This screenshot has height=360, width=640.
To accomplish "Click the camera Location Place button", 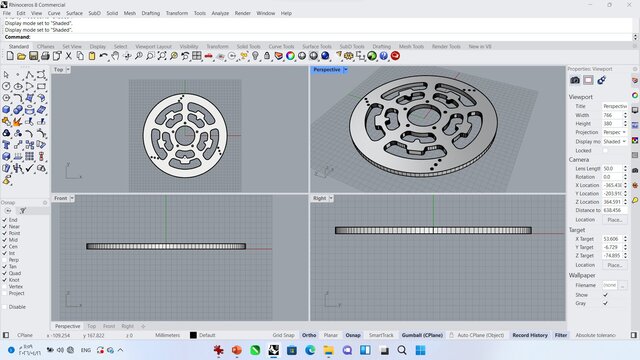I will 615,220.
